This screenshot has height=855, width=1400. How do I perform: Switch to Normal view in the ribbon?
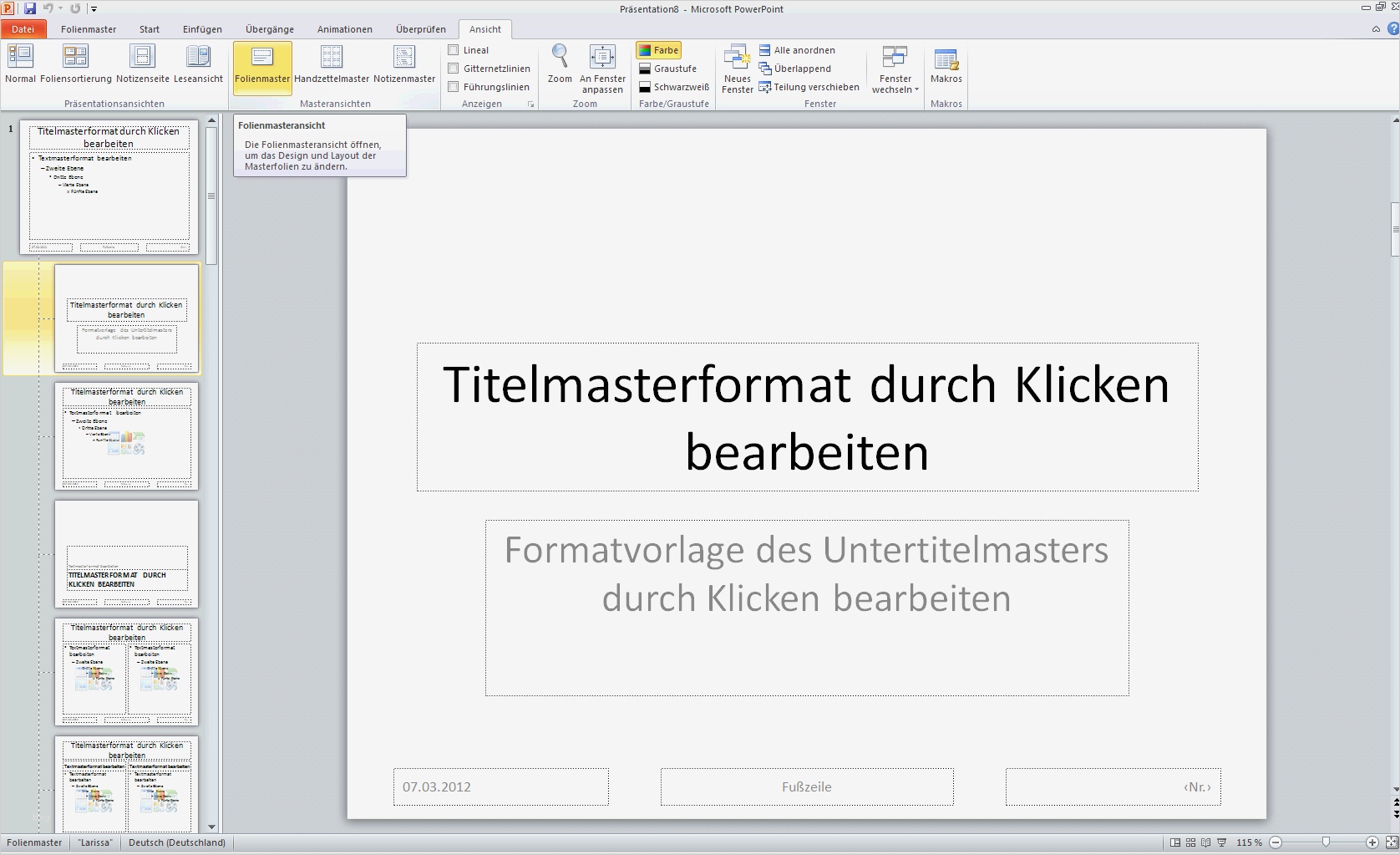click(20, 65)
